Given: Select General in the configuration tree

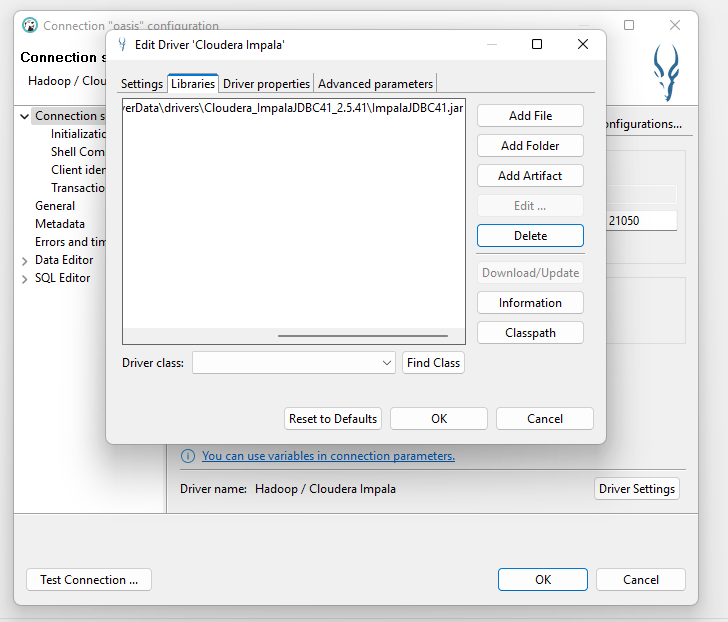Looking at the screenshot, I should pos(55,206).
